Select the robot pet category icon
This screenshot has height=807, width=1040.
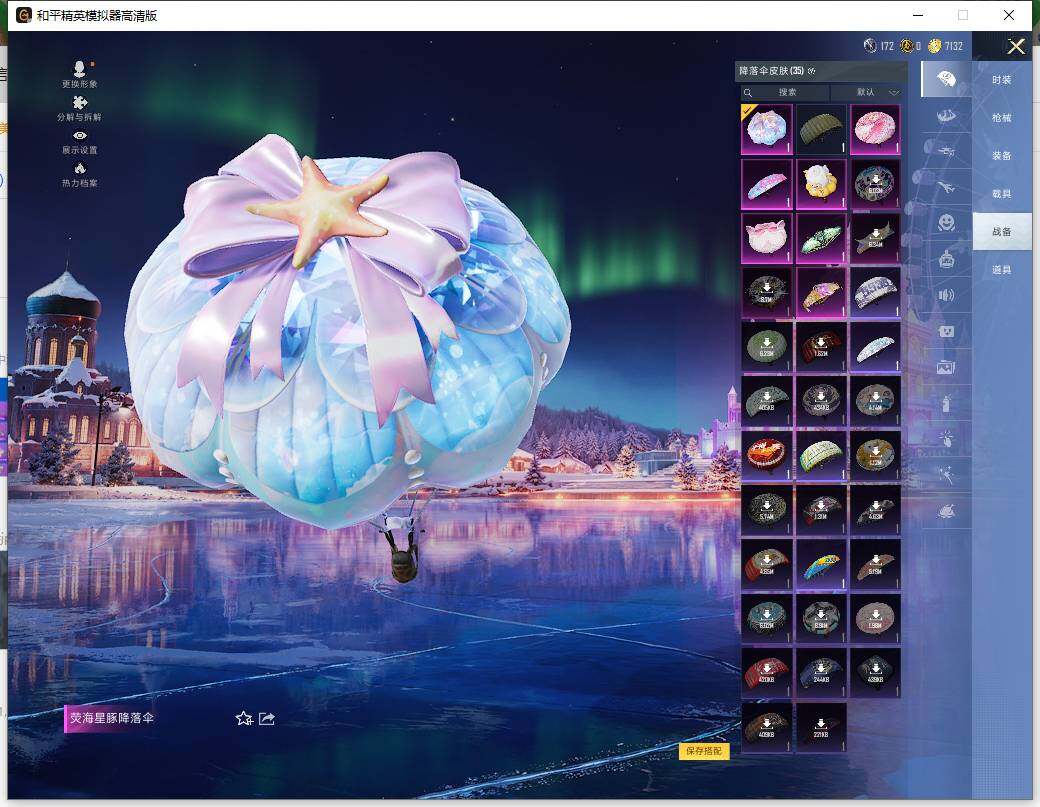tap(946, 259)
